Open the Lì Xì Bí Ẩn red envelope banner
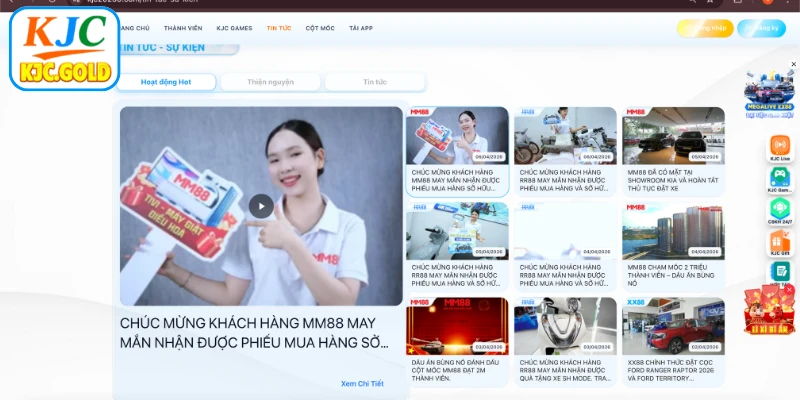 (x=769, y=311)
